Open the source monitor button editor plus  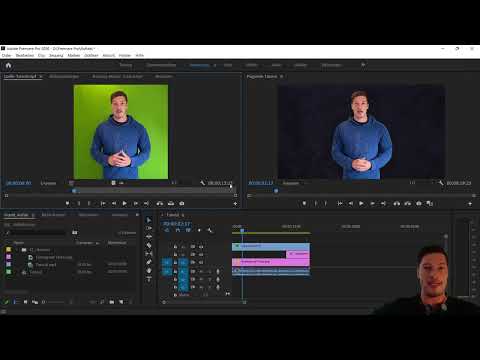tap(235, 203)
